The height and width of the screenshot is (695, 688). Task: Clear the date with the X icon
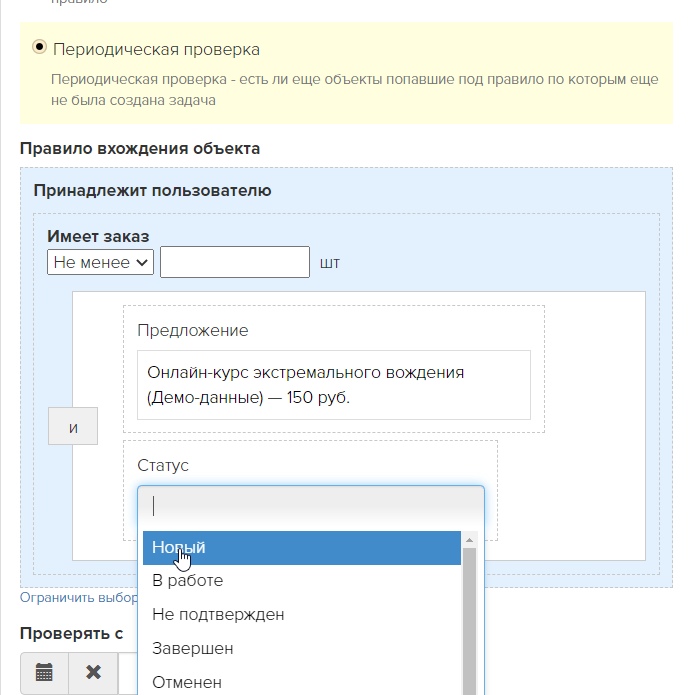click(93, 672)
